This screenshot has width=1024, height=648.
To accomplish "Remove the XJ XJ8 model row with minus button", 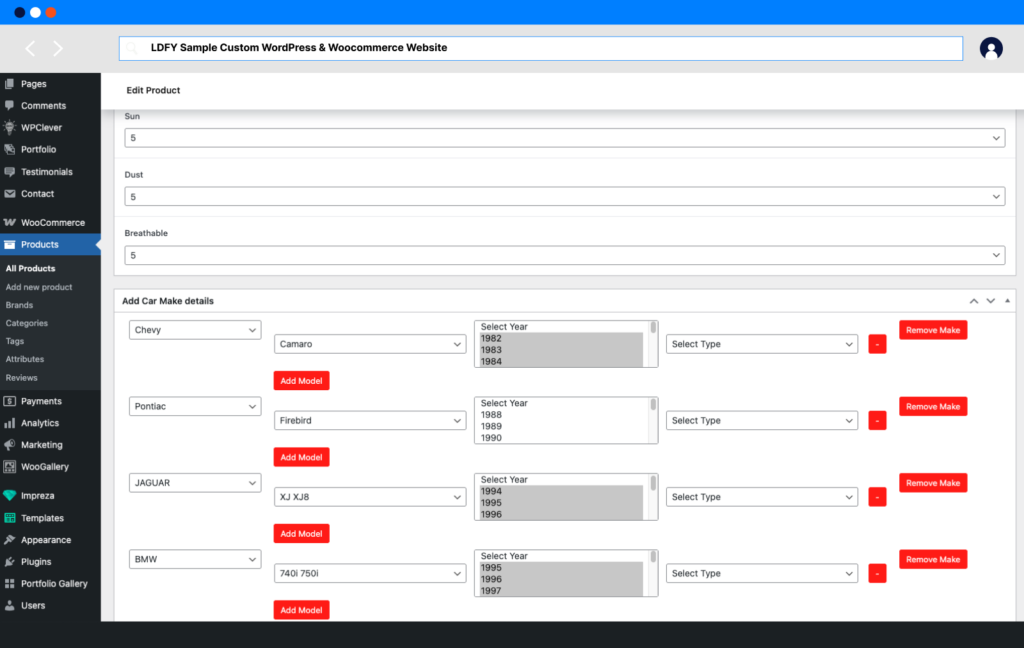I will (877, 497).
